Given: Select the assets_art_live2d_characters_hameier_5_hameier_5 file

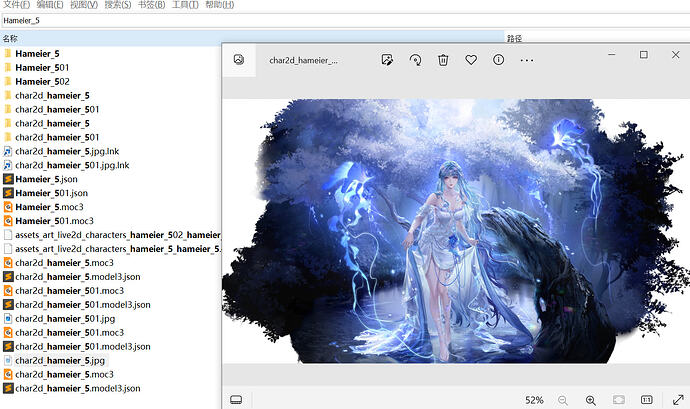Looking at the screenshot, I should pyautogui.click(x=117, y=249).
